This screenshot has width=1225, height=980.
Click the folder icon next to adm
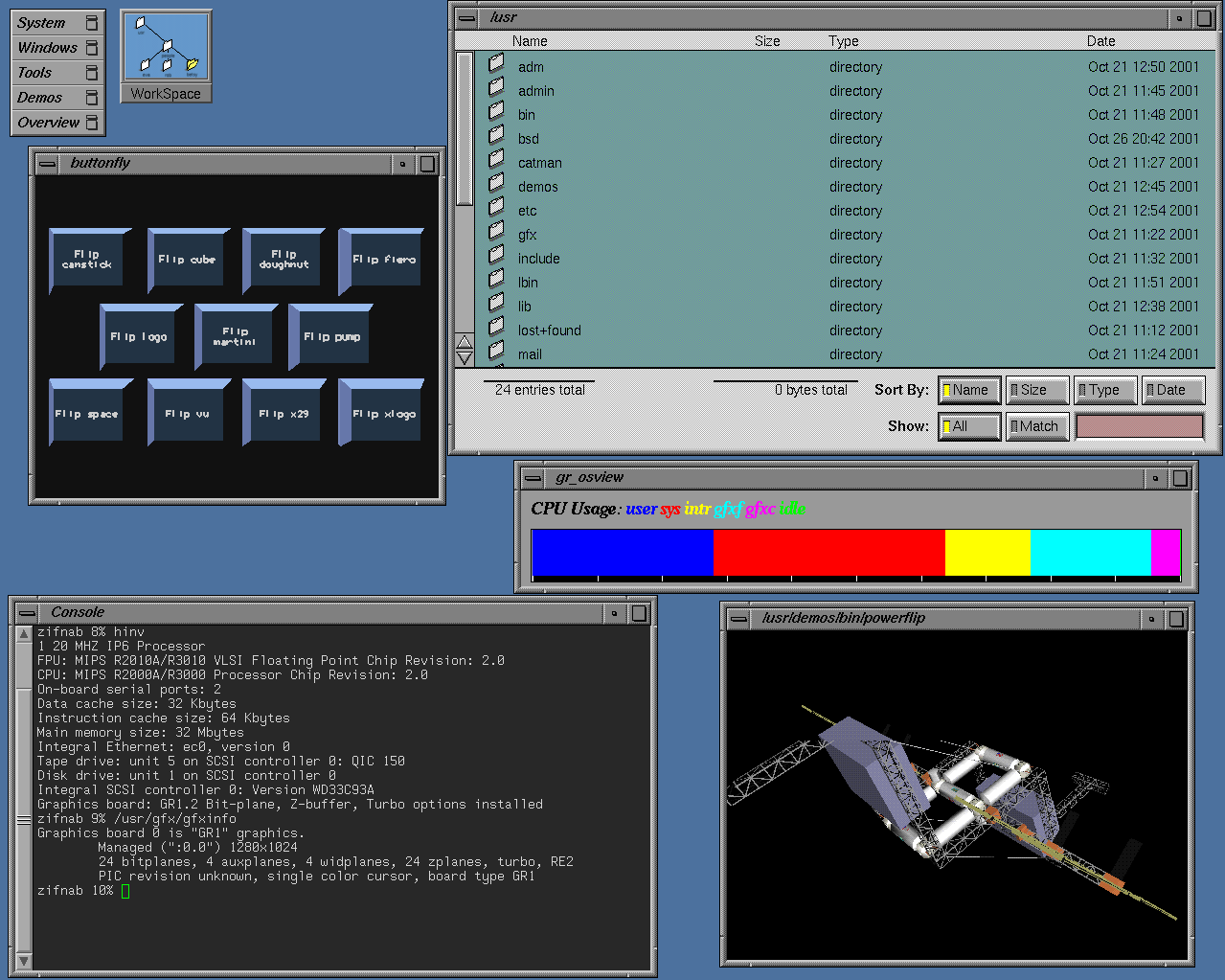[496, 64]
